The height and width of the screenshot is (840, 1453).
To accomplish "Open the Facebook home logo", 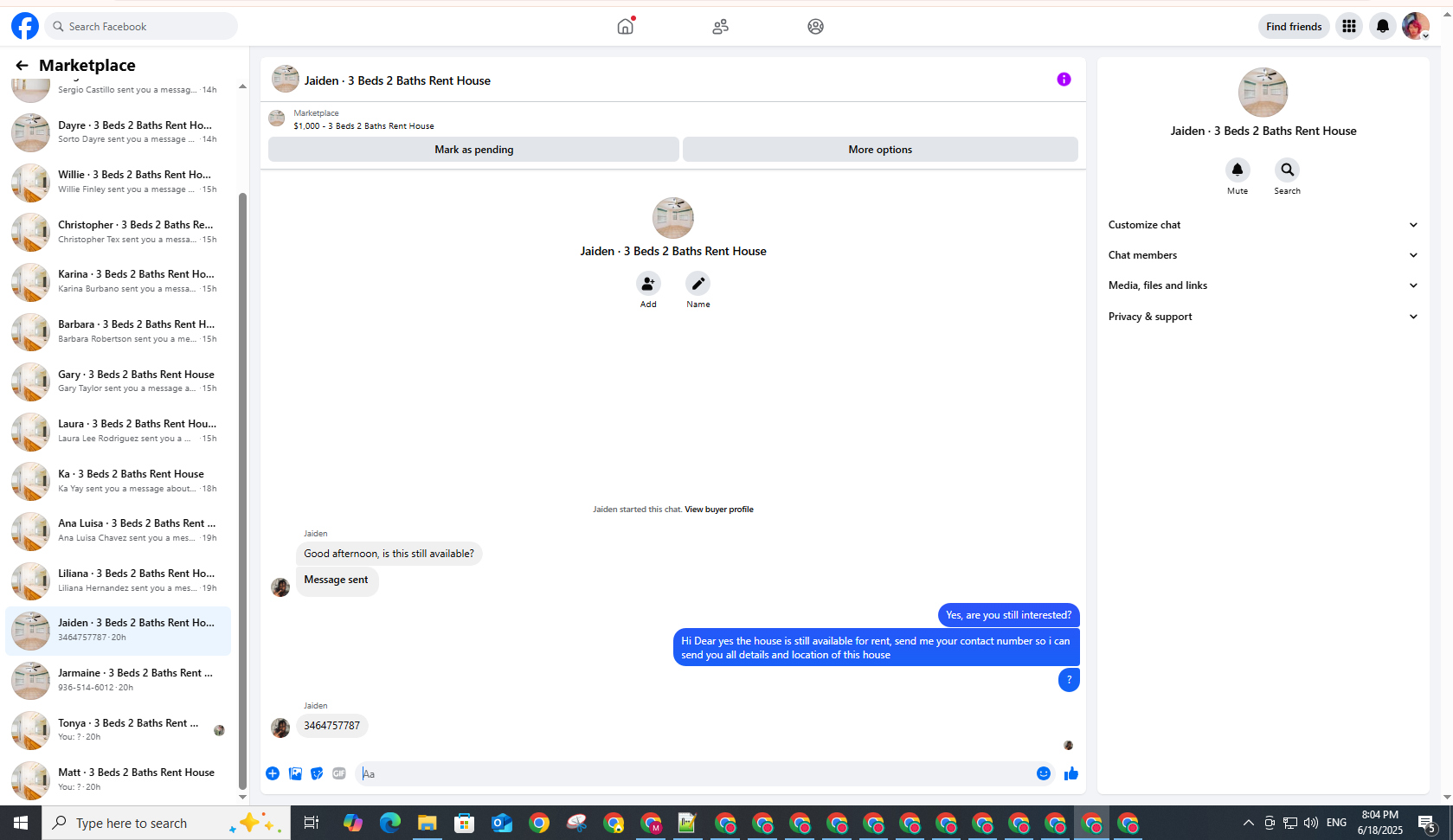I will [x=25, y=26].
